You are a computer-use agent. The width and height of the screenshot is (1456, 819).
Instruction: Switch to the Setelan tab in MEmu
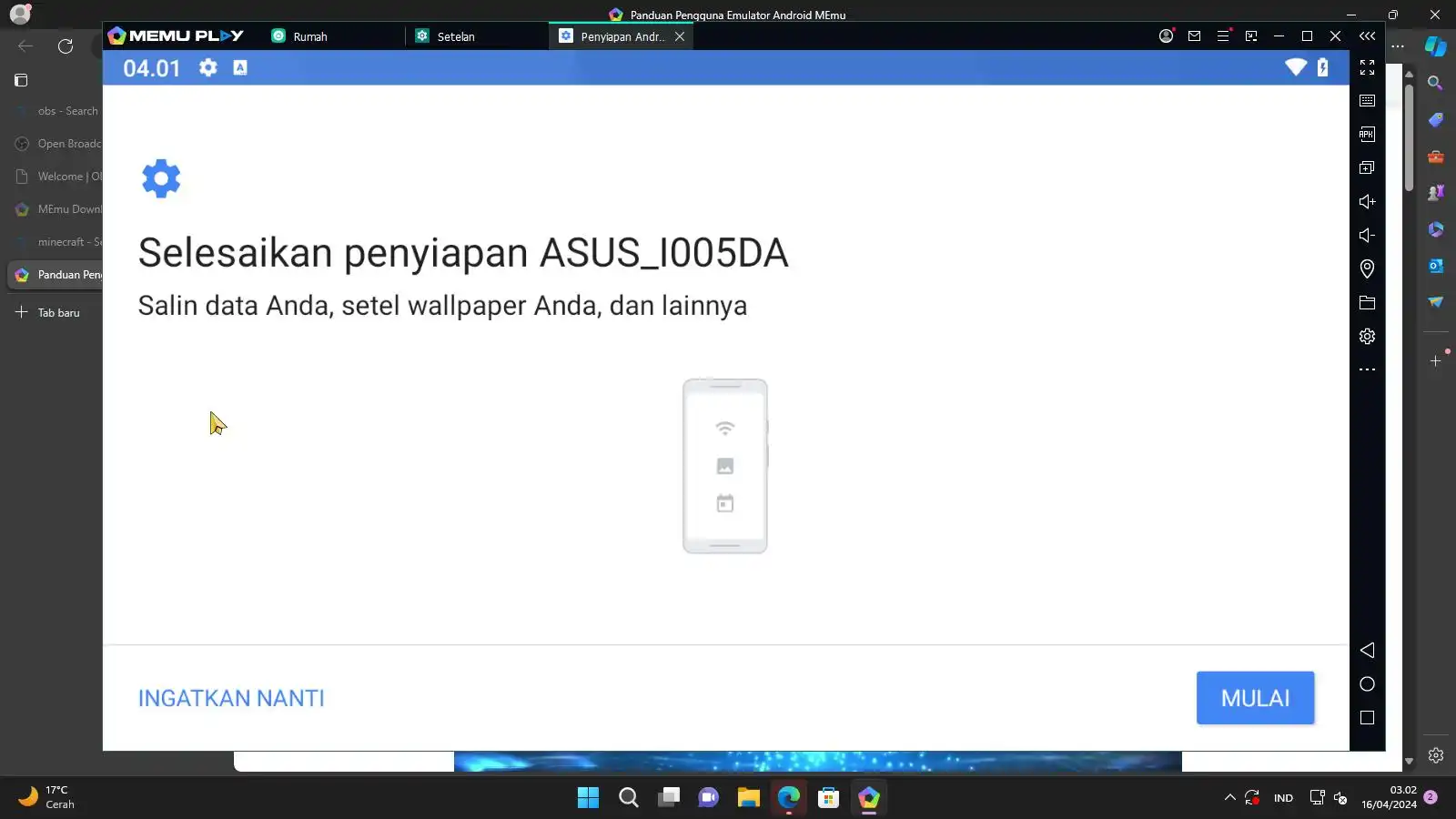pyautogui.click(x=456, y=36)
